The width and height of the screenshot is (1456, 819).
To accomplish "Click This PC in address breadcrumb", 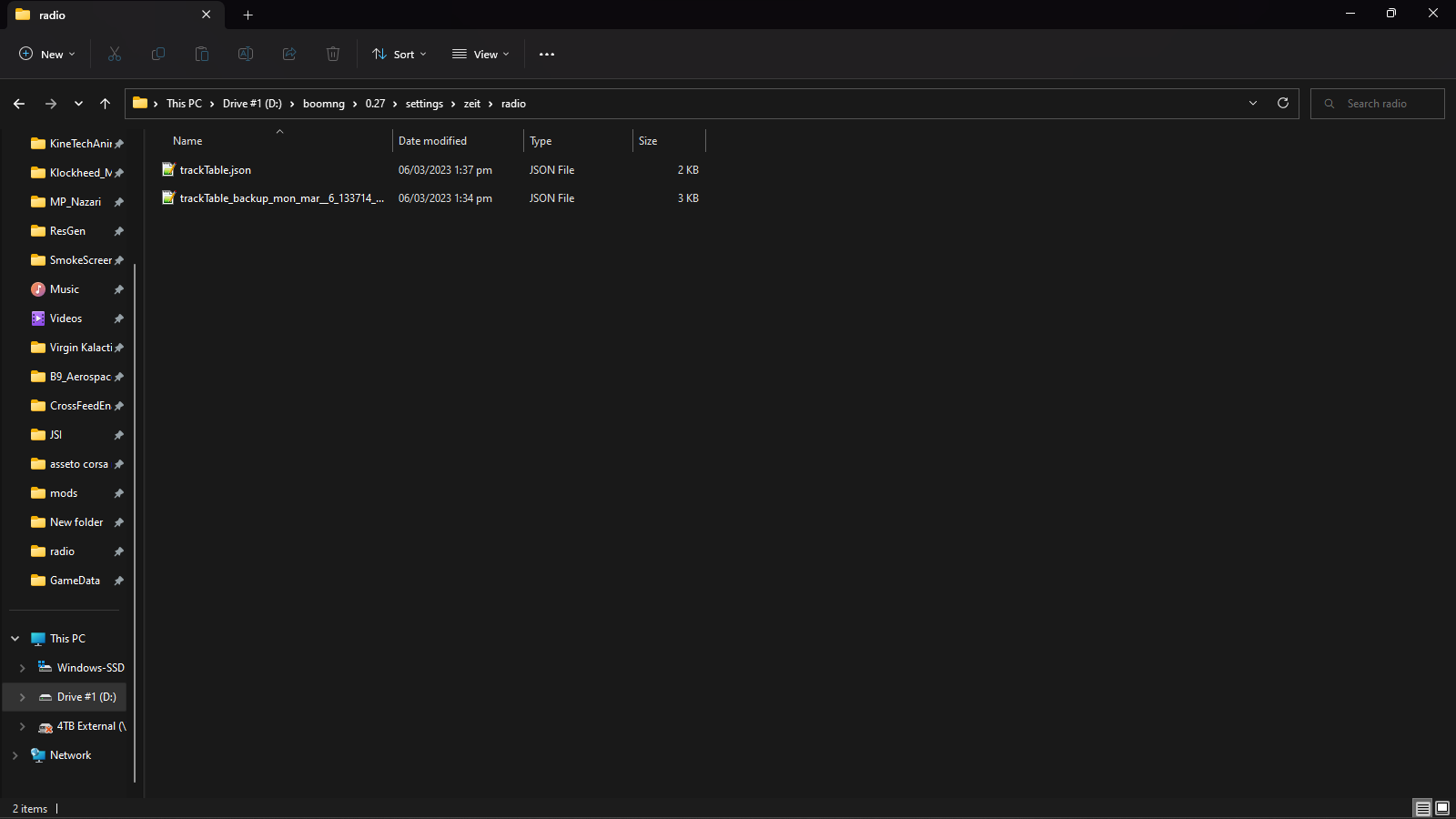I will 184,104.
